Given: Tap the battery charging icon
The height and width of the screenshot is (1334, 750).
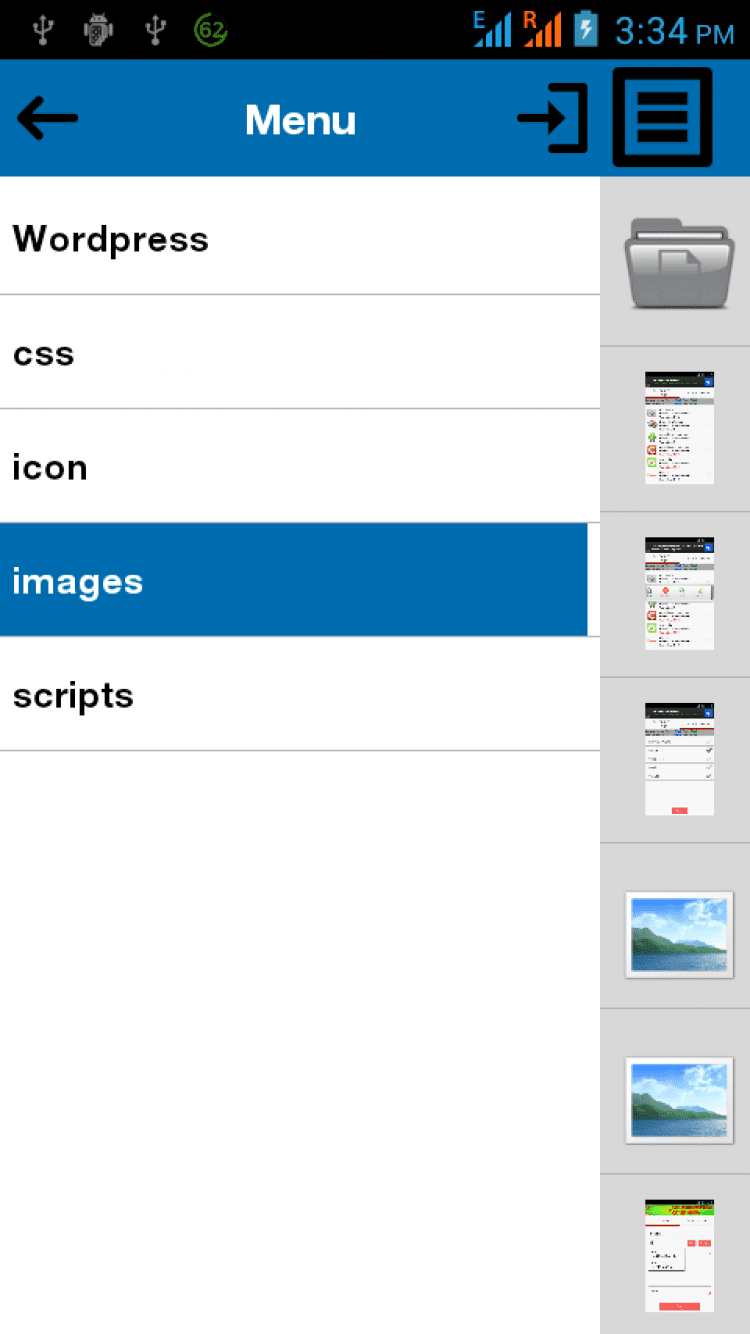Looking at the screenshot, I should (585, 30).
